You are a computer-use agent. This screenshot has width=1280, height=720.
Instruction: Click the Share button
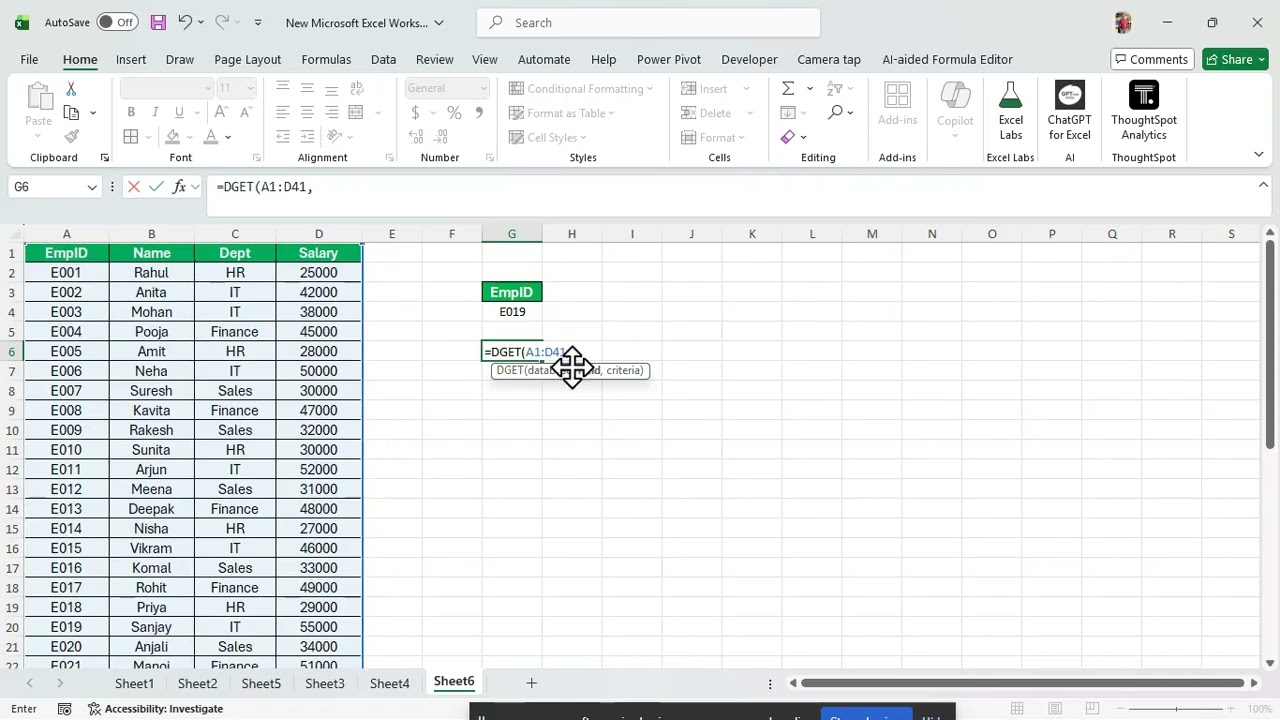pos(1236,59)
